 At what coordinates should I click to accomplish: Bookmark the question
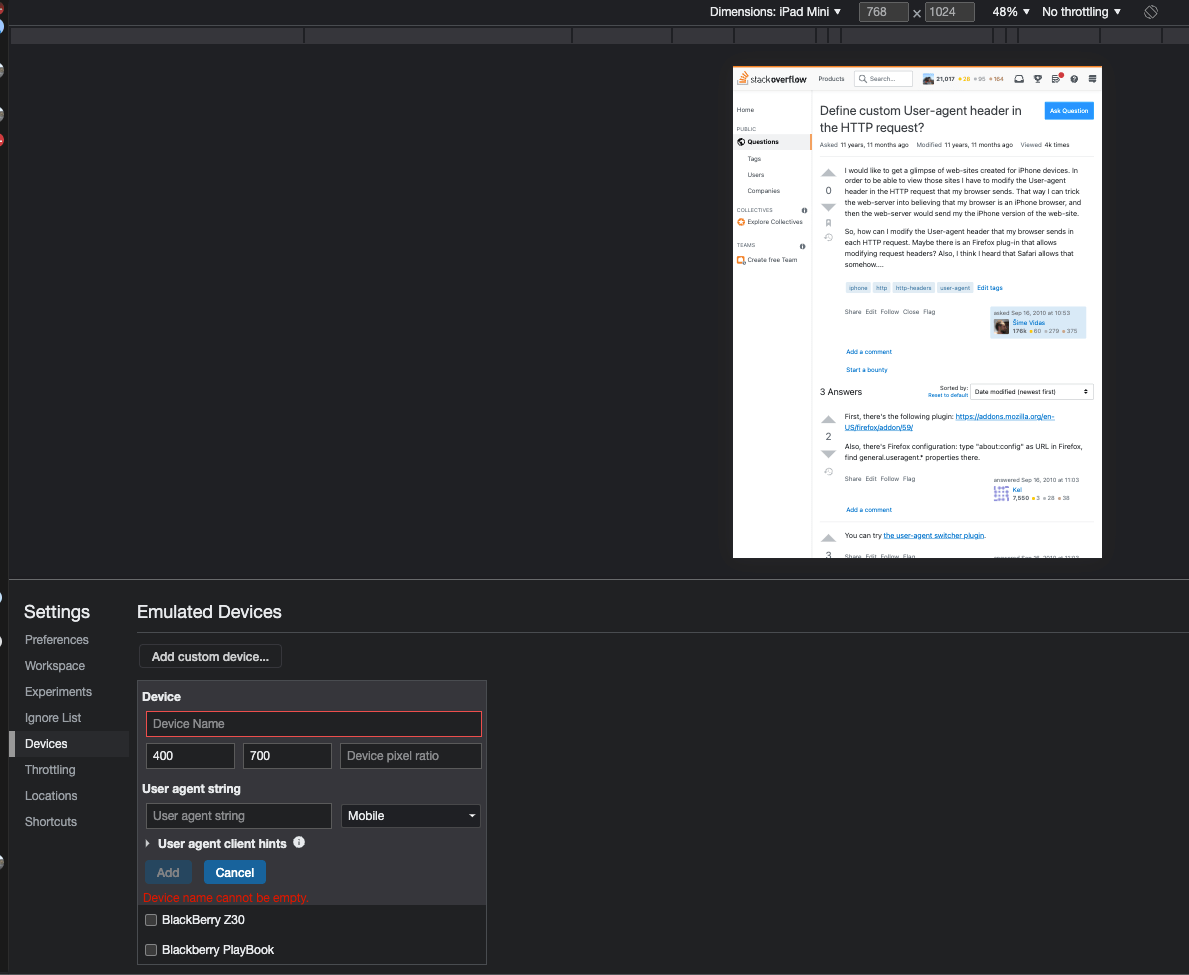828,223
